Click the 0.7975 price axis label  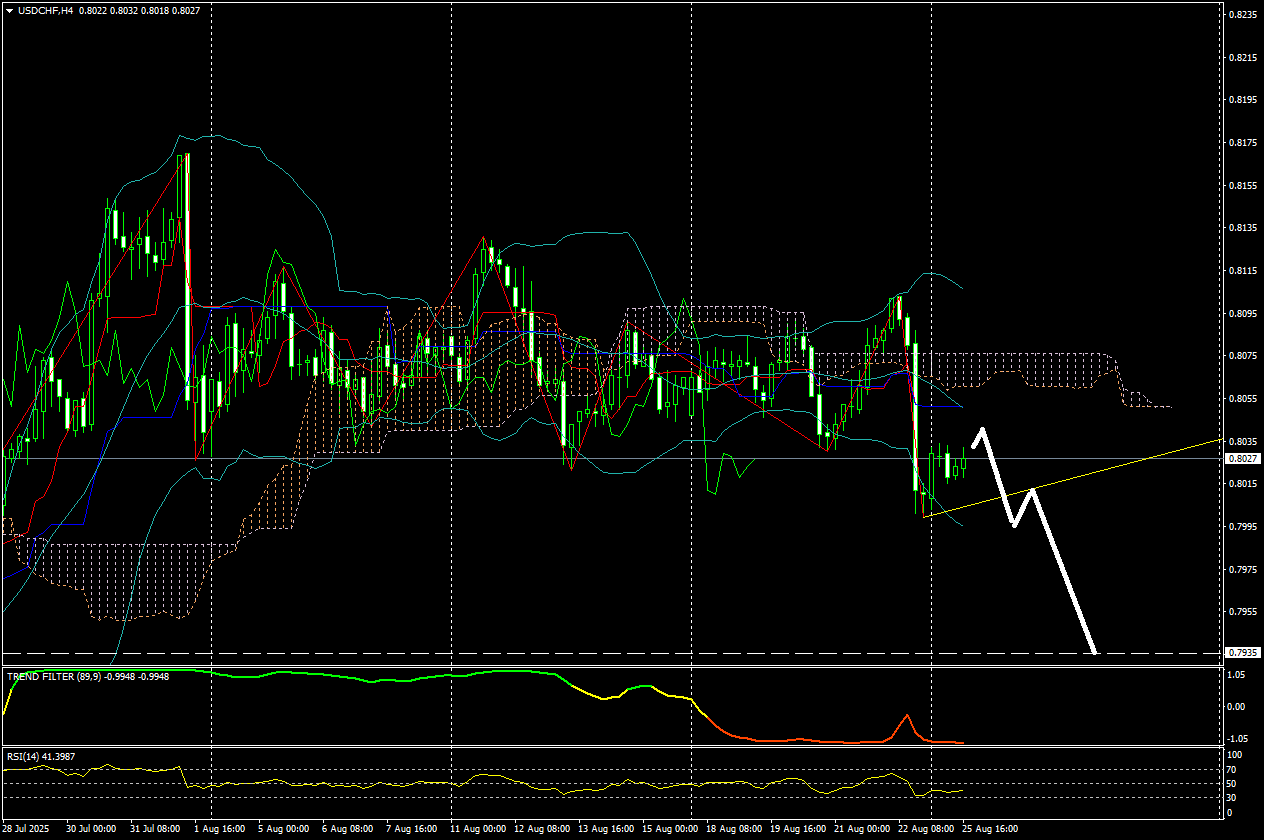[x=1243, y=570]
